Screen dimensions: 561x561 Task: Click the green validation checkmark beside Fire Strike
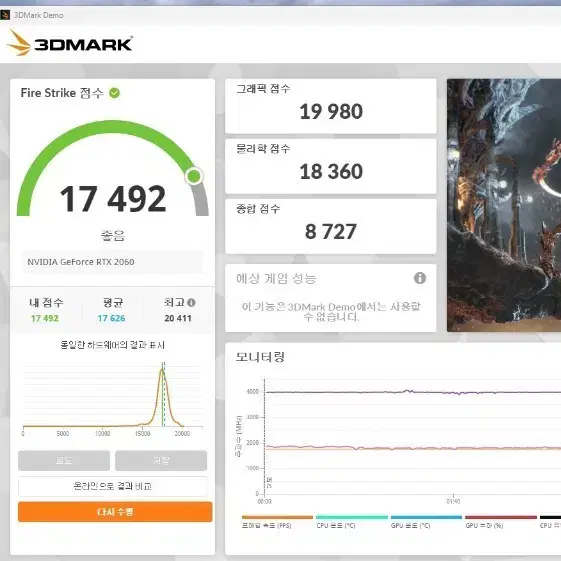(x=114, y=93)
